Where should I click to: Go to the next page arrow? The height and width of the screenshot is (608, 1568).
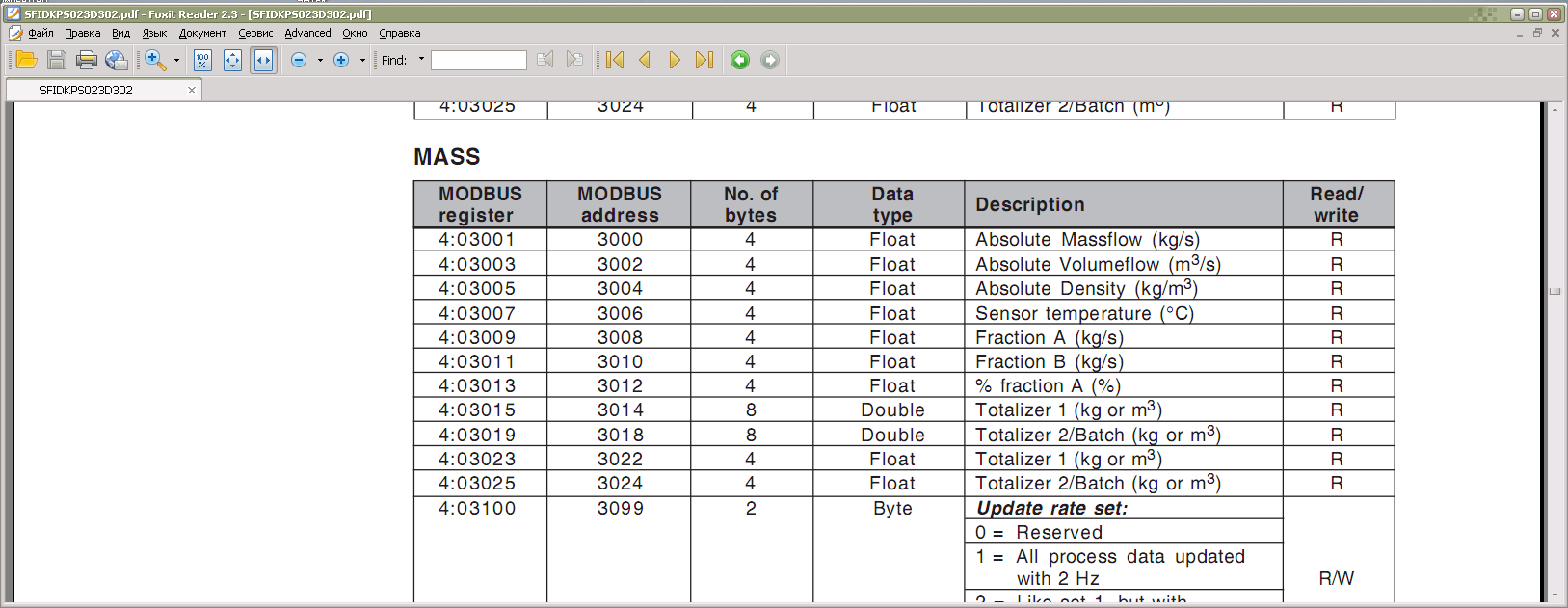click(675, 60)
